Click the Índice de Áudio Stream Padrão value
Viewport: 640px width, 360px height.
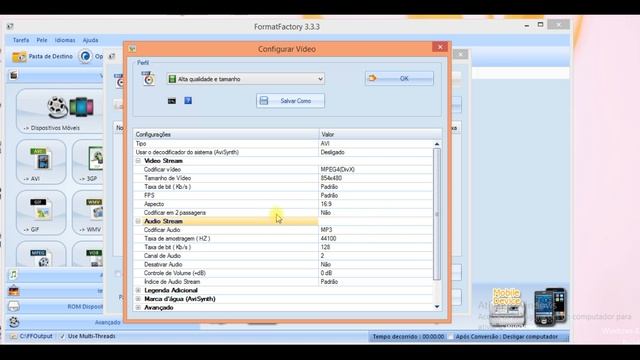(x=329, y=282)
